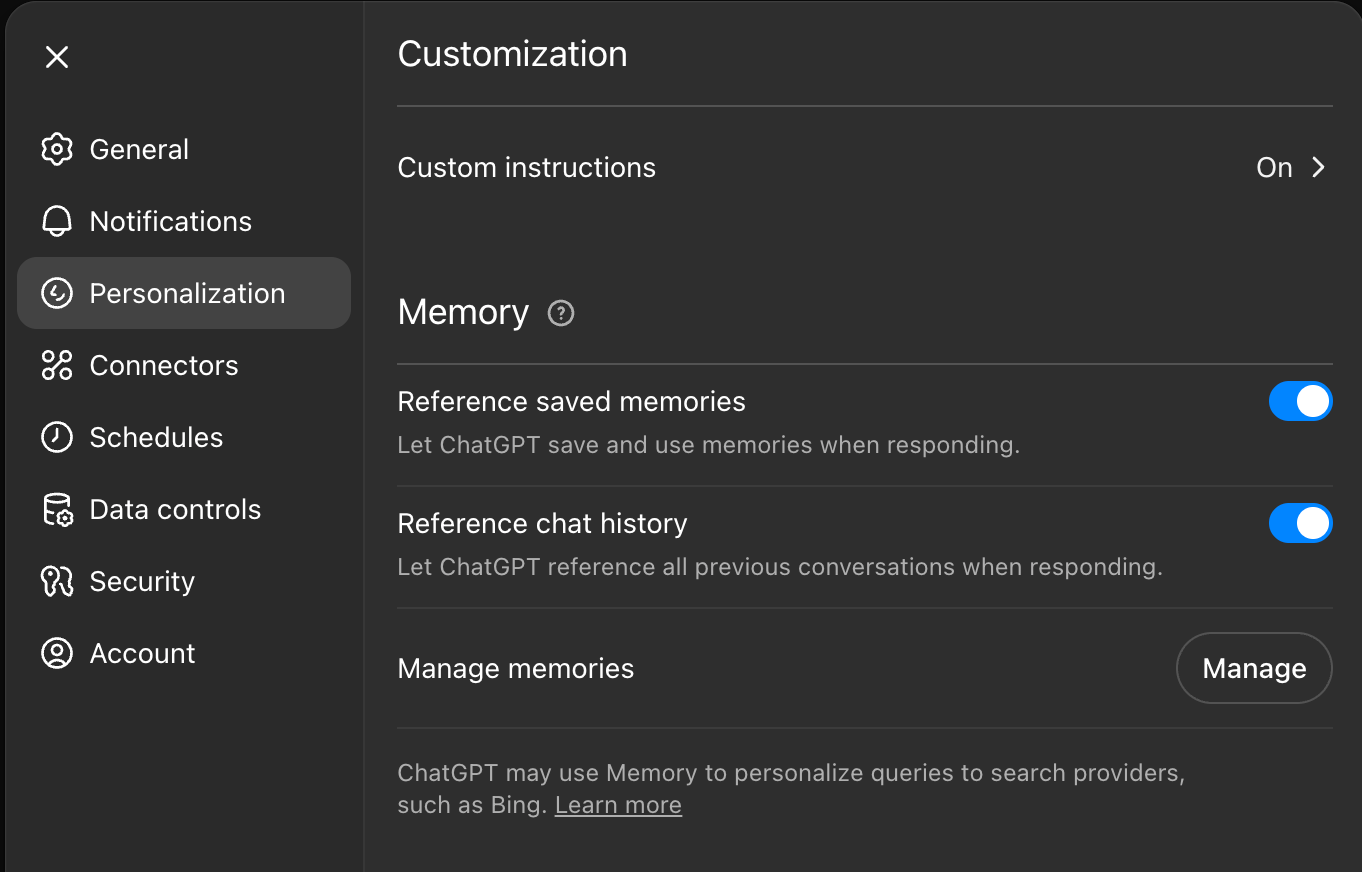Click the Custom instructions label
Screen dimensions: 1362x872
[527, 167]
